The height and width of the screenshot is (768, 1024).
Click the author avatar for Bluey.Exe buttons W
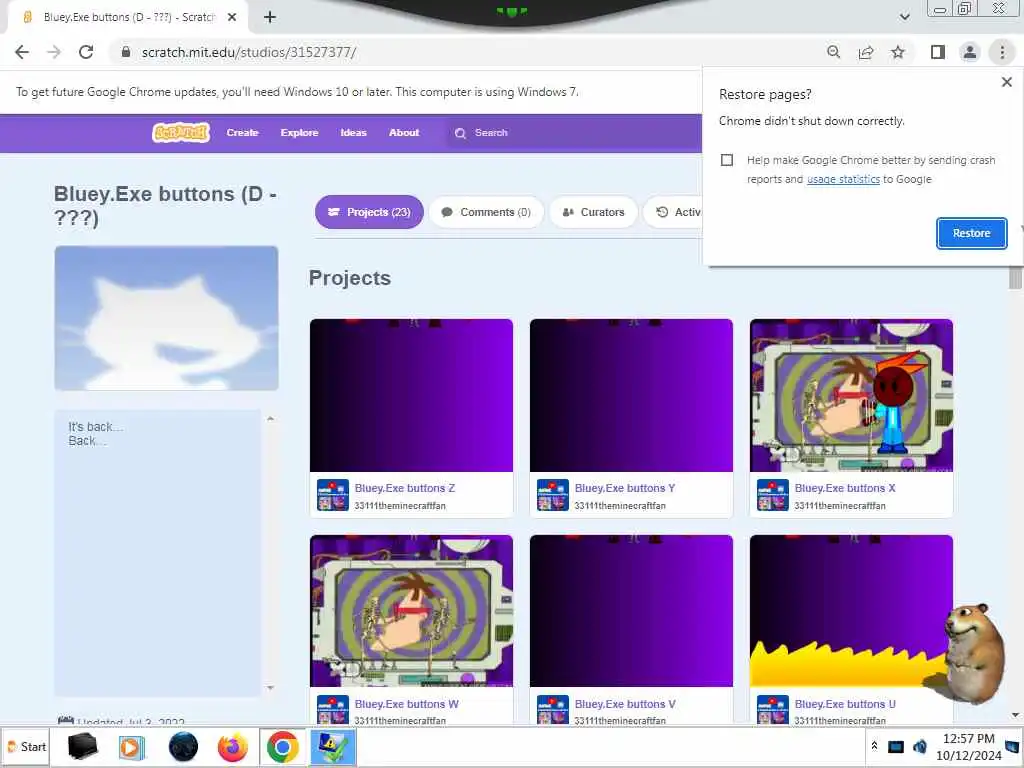tap(332, 710)
